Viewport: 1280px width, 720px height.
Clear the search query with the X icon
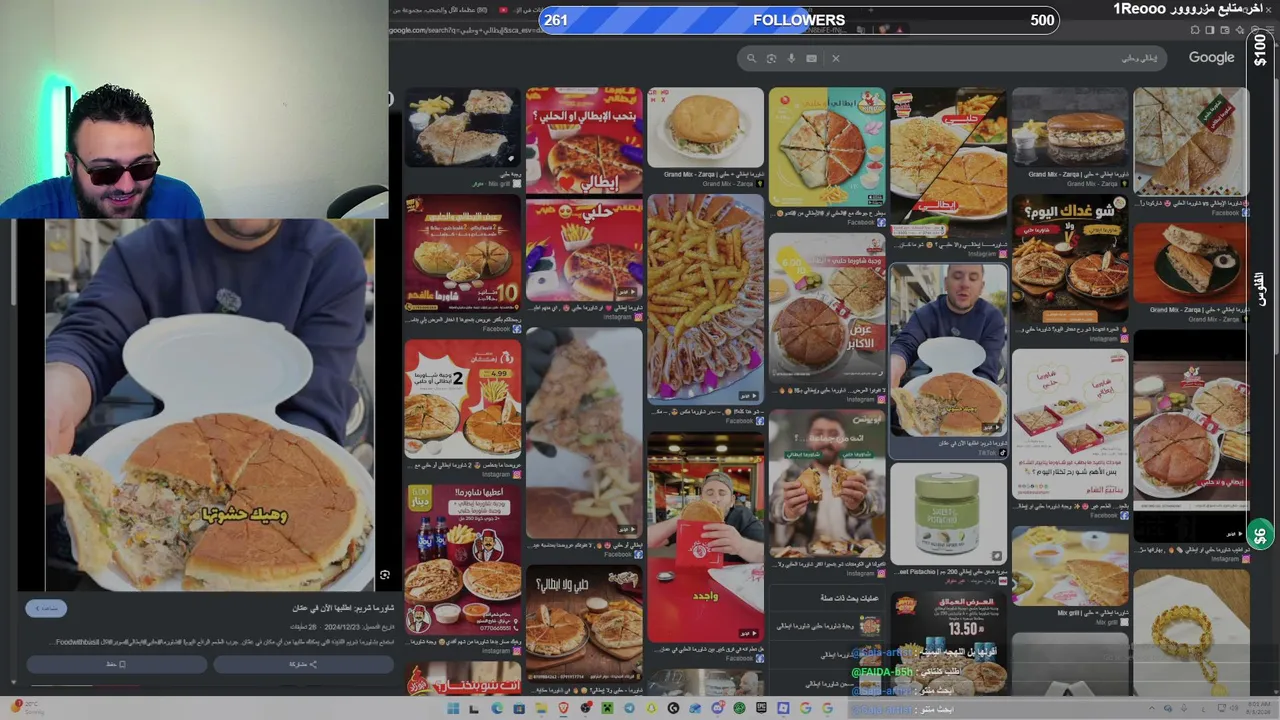[x=836, y=58]
